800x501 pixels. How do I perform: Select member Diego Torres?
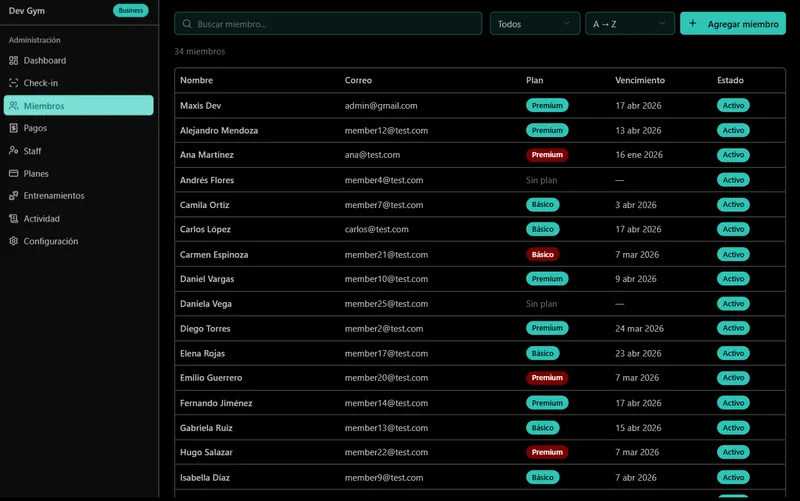205,329
